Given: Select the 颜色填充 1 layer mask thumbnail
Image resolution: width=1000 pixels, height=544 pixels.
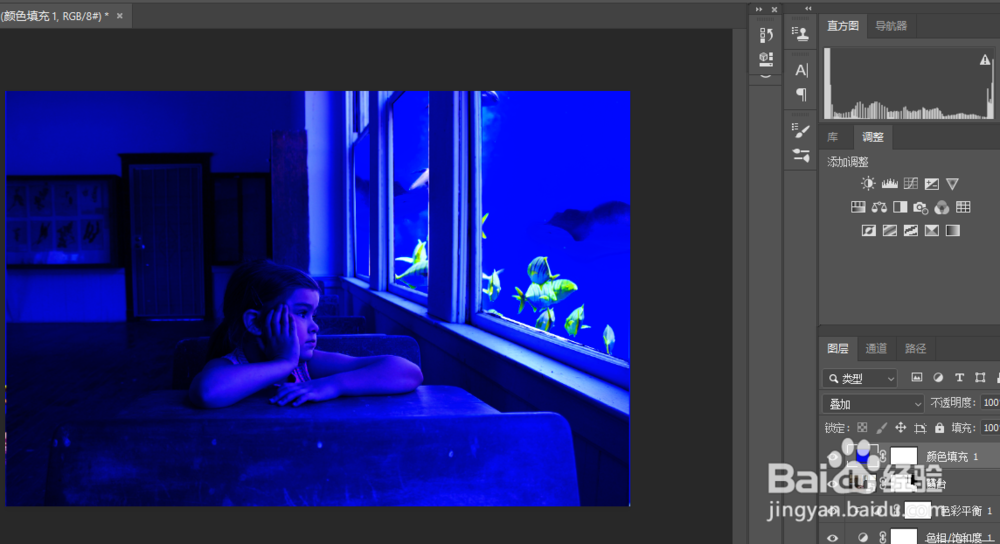Looking at the screenshot, I should click(x=904, y=456).
